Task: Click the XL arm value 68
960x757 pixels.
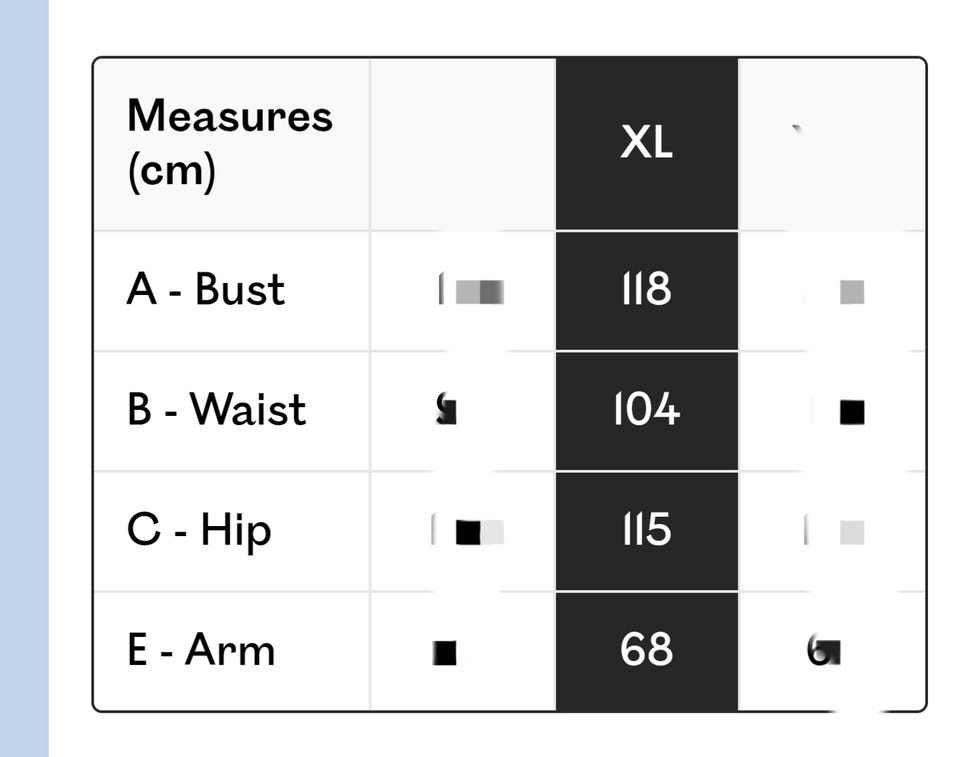Action: [646, 650]
